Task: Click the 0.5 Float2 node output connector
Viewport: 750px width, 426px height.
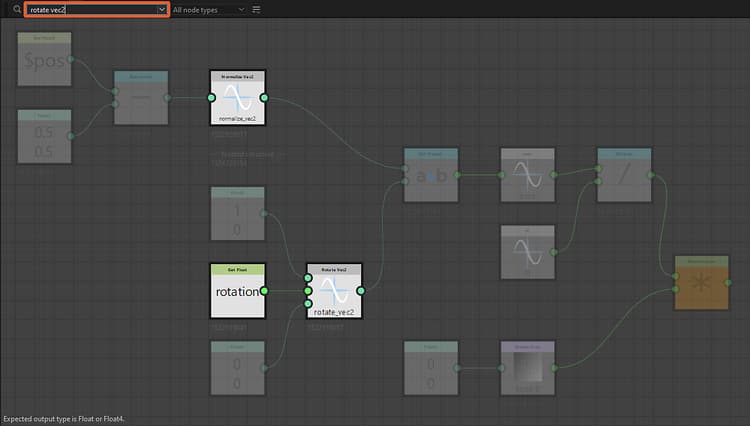Action: [x=71, y=136]
